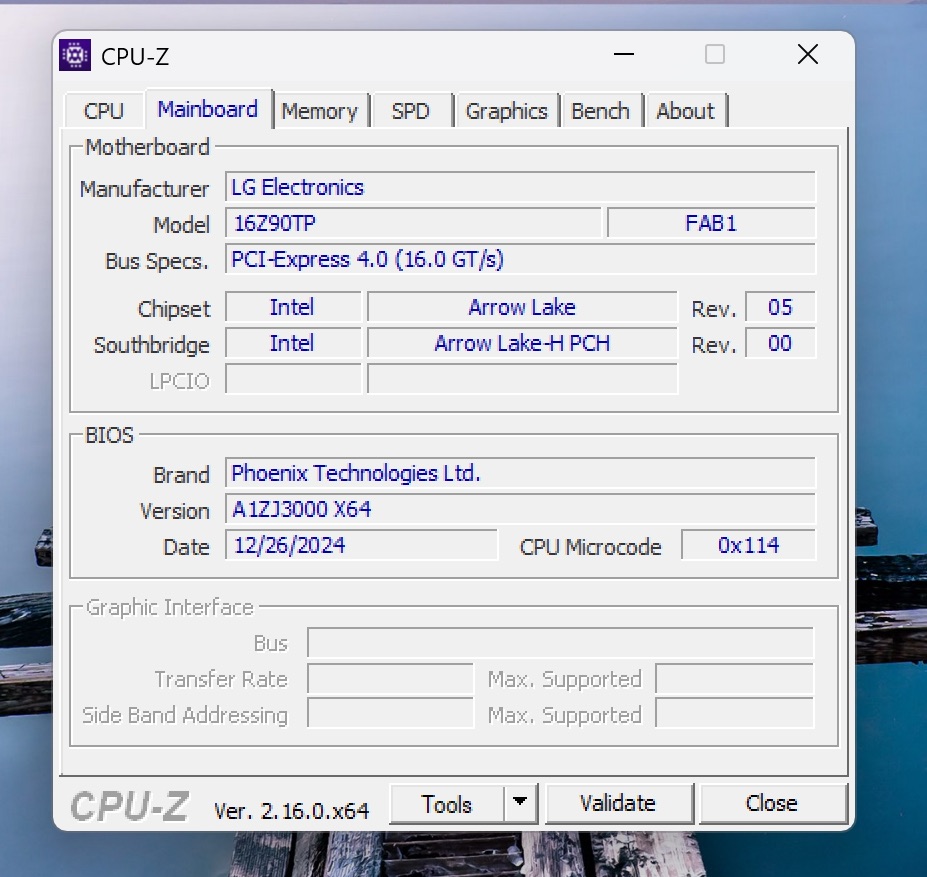Switch to the CPU tab
The height and width of the screenshot is (877, 927).
coord(103,111)
